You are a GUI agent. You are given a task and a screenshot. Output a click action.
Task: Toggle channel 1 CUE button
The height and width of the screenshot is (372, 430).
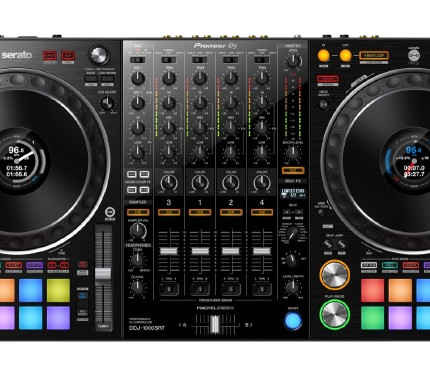[200, 212]
